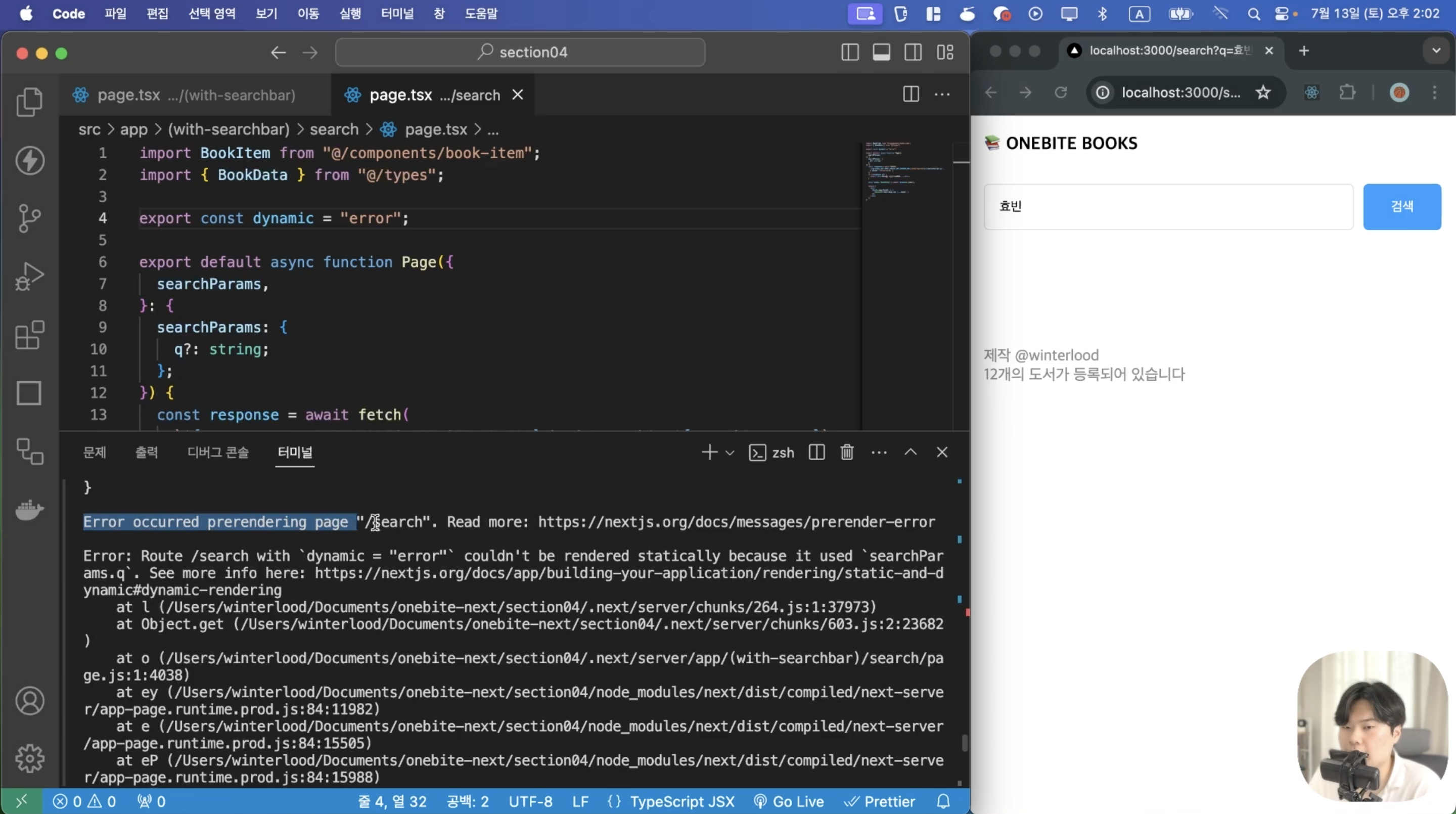Open the Extensions view
The height and width of the screenshot is (814, 1456).
[x=29, y=335]
